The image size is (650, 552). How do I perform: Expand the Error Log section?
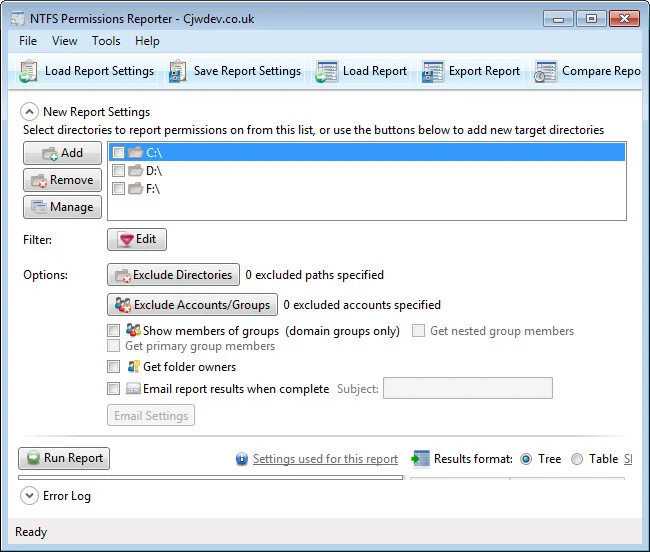[x=29, y=496]
